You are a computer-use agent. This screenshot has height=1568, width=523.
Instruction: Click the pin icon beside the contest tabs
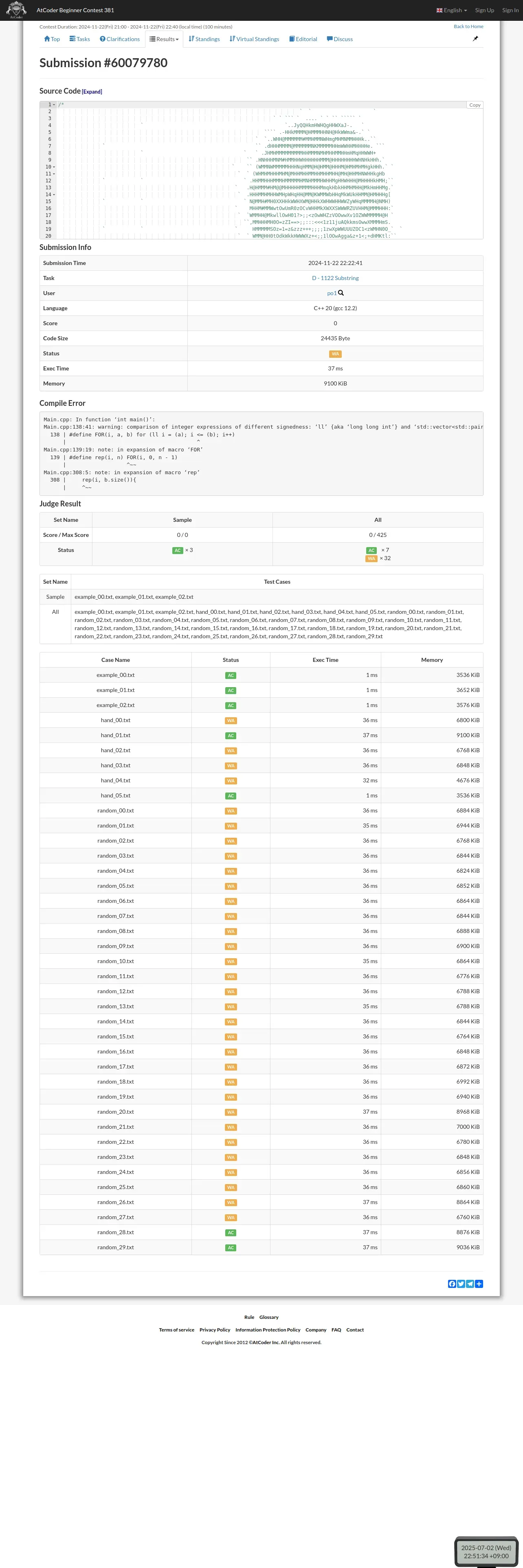click(475, 38)
